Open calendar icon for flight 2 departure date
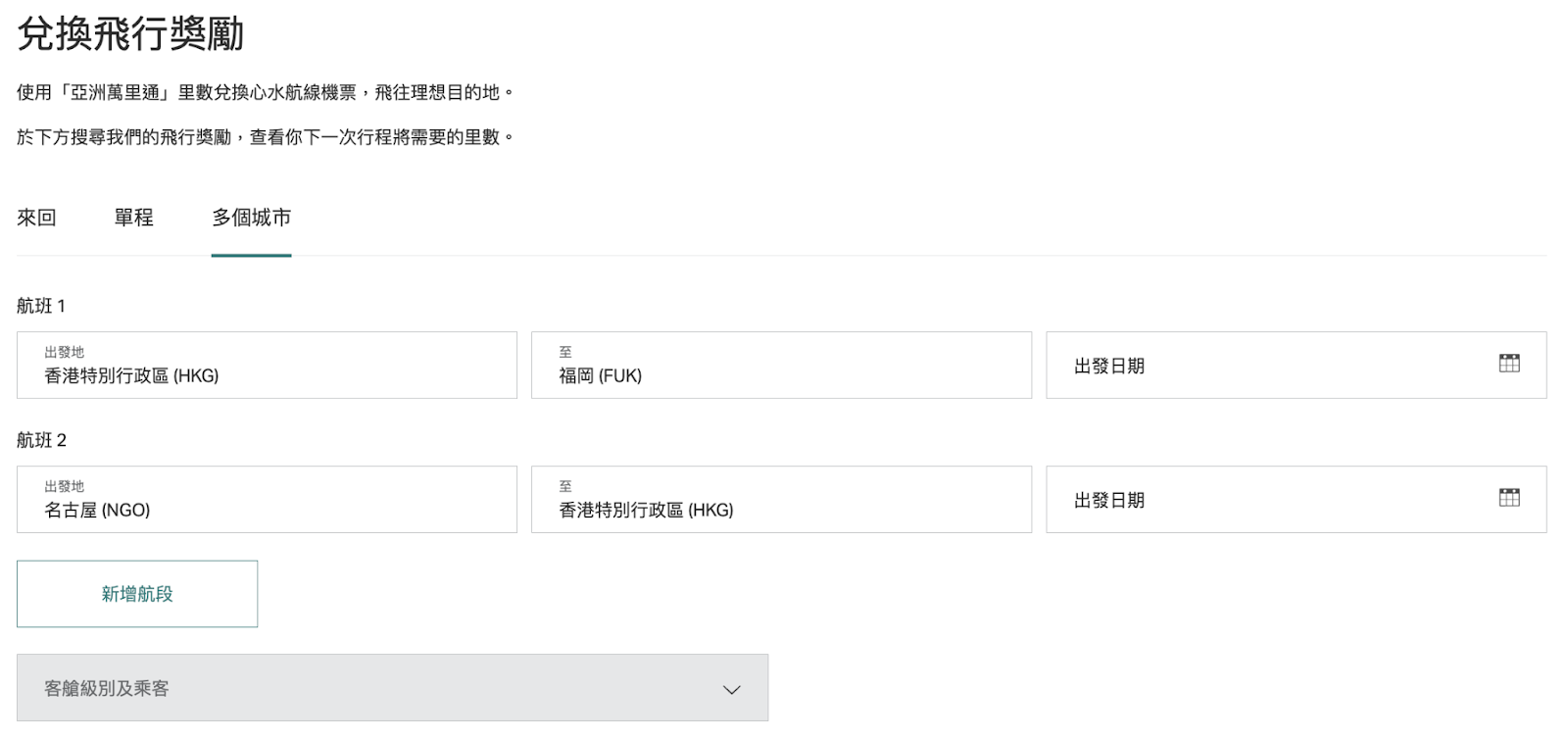This screenshot has height=739, width=1568. pyautogui.click(x=1509, y=498)
